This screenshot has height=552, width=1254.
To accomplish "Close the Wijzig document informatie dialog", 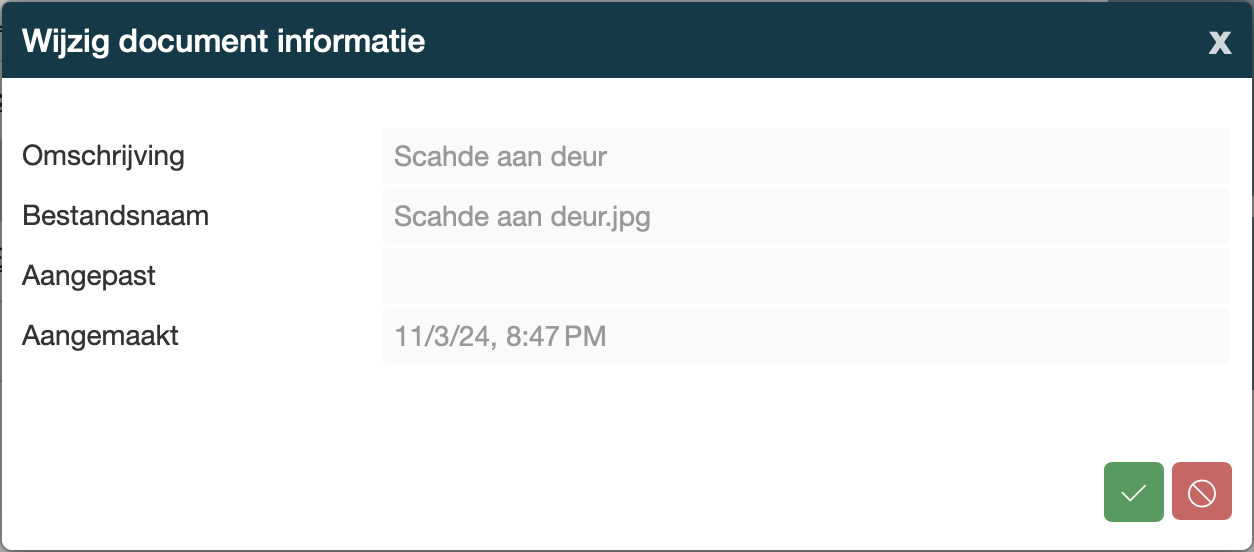I will pos(1219,42).
